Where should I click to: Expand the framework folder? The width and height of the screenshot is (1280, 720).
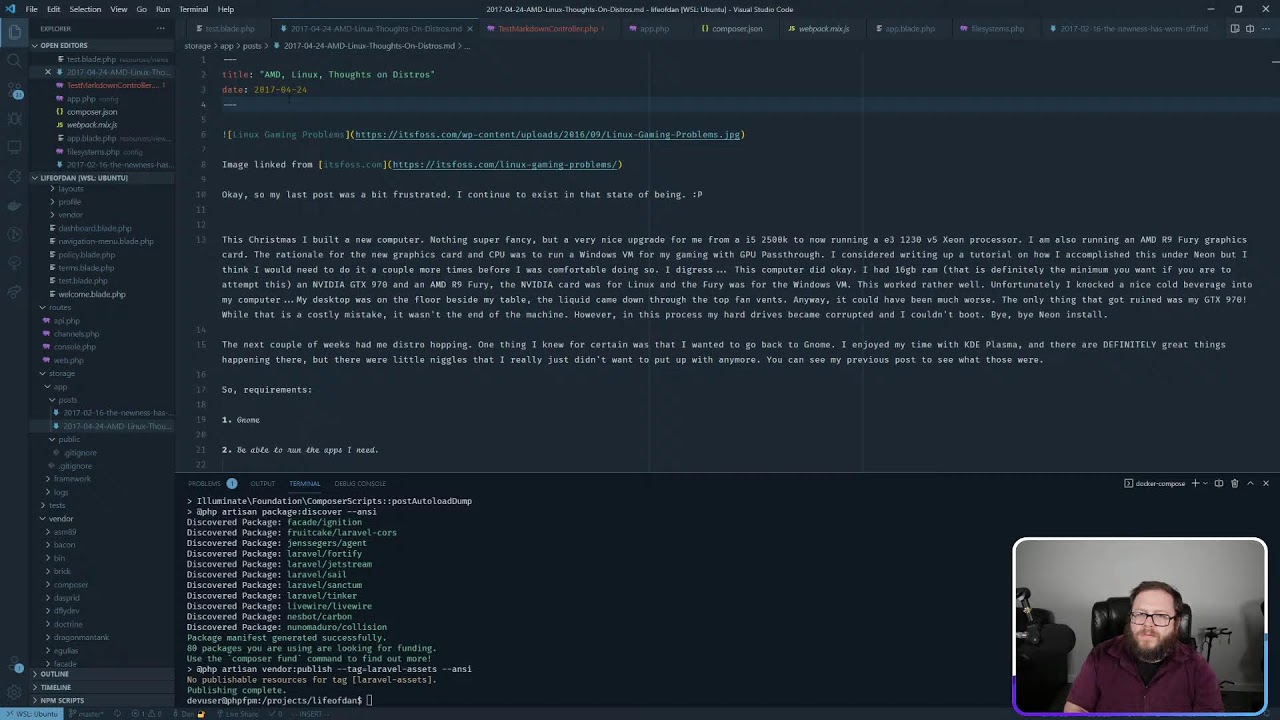point(72,479)
